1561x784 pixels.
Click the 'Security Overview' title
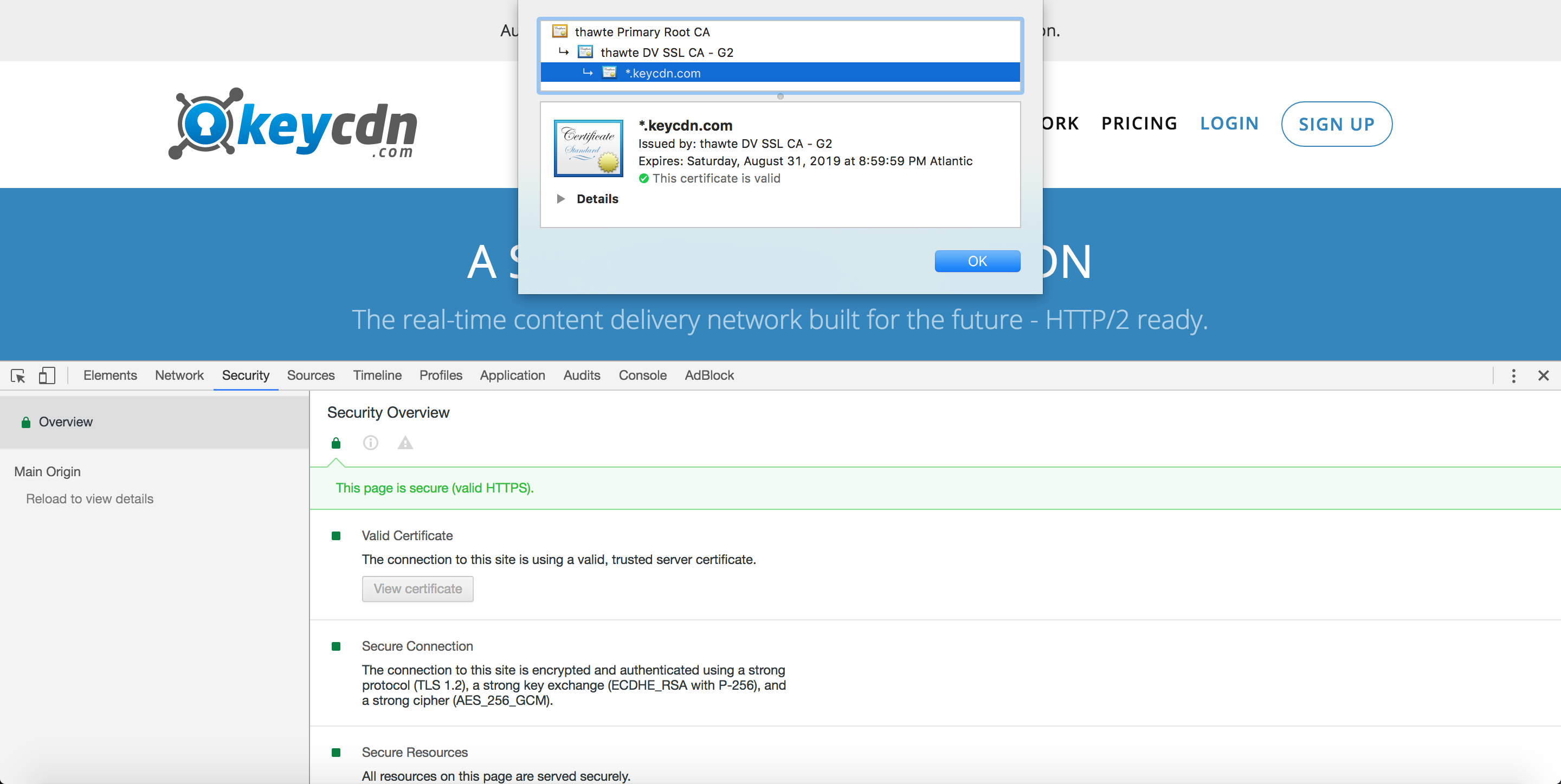[389, 413]
